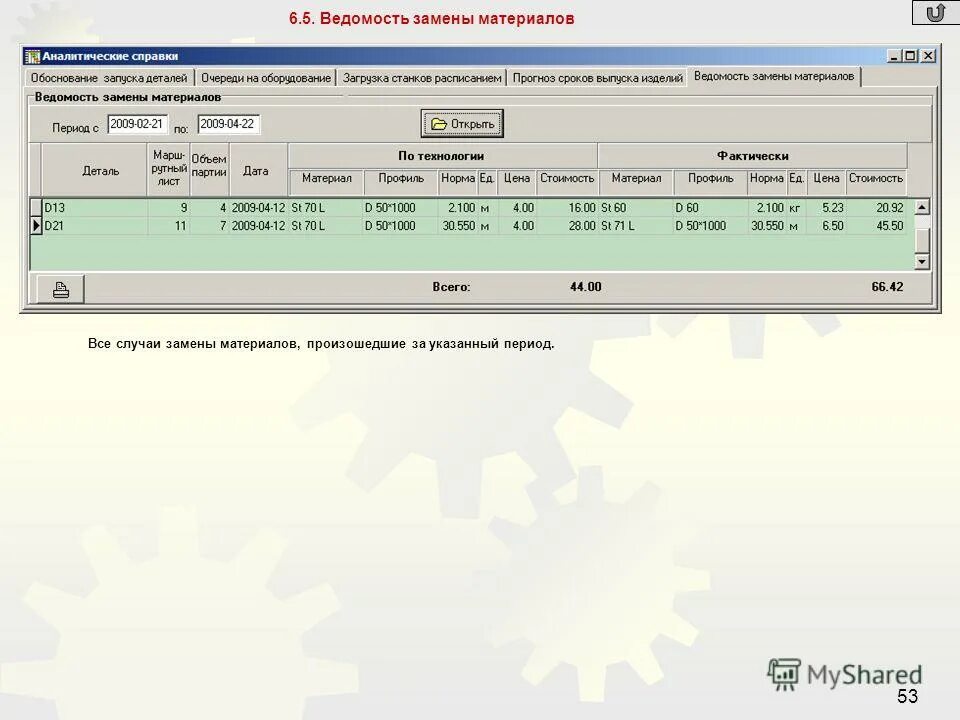The height and width of the screenshot is (720, 960).
Task: Click the scrollbar down arrow
Action: [922, 261]
